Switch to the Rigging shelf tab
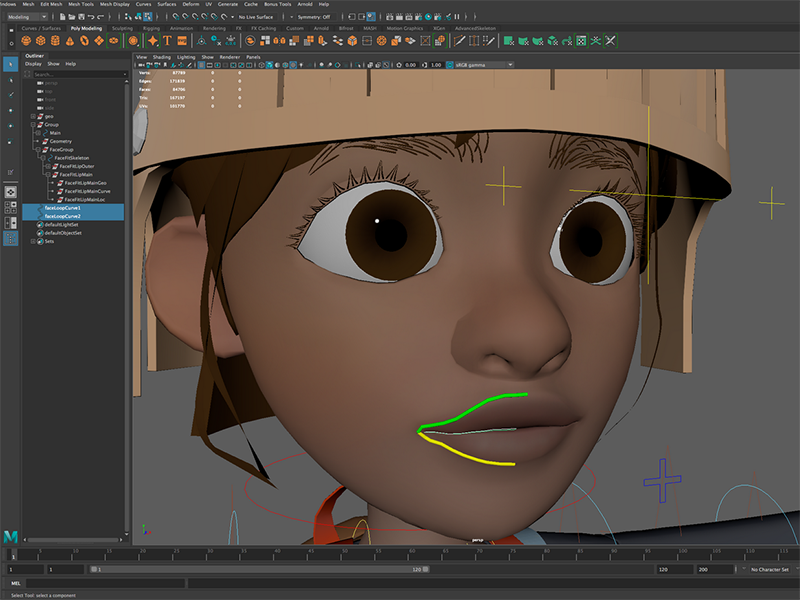 [151, 29]
